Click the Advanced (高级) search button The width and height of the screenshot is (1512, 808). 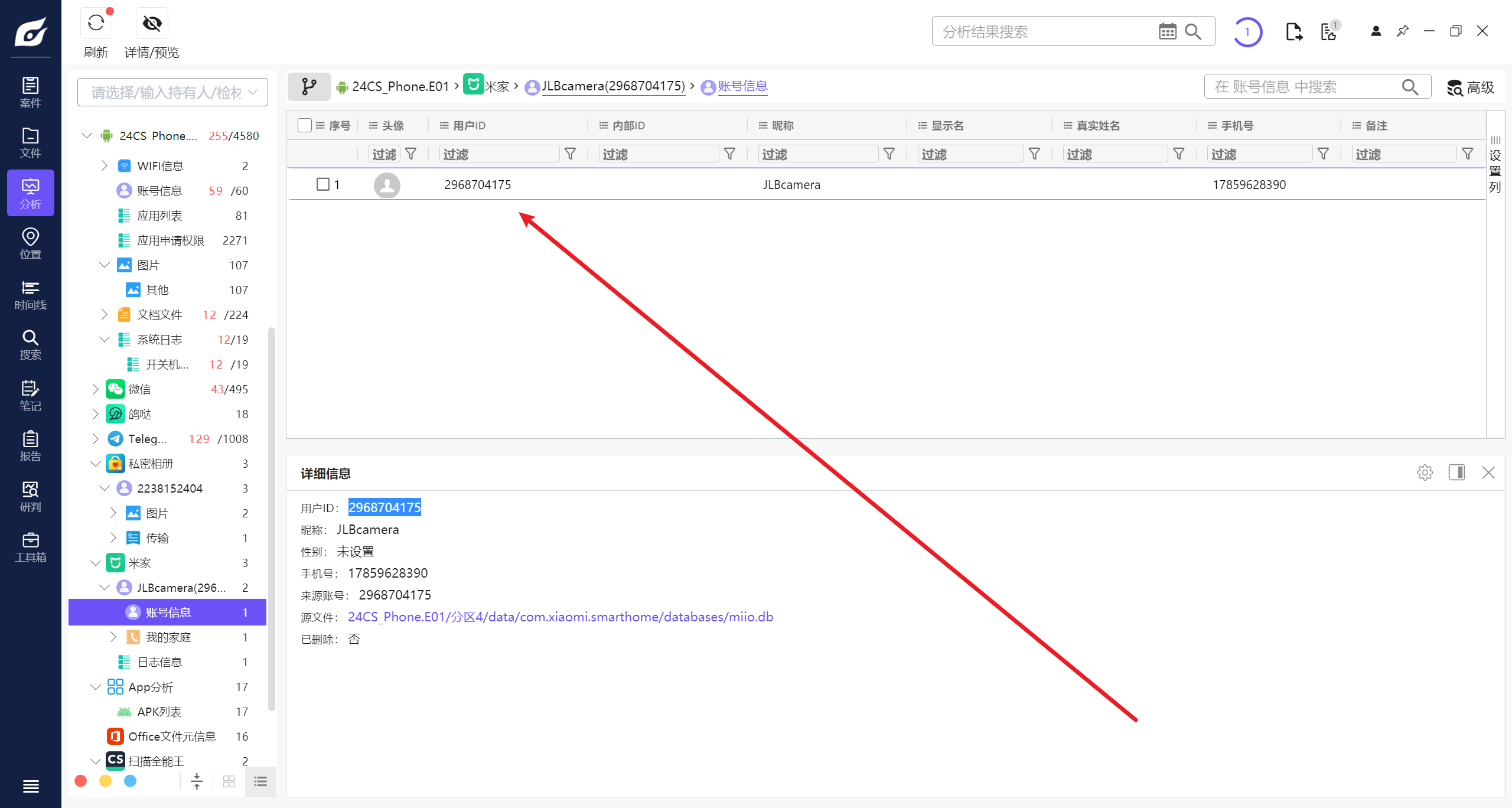1470,87
